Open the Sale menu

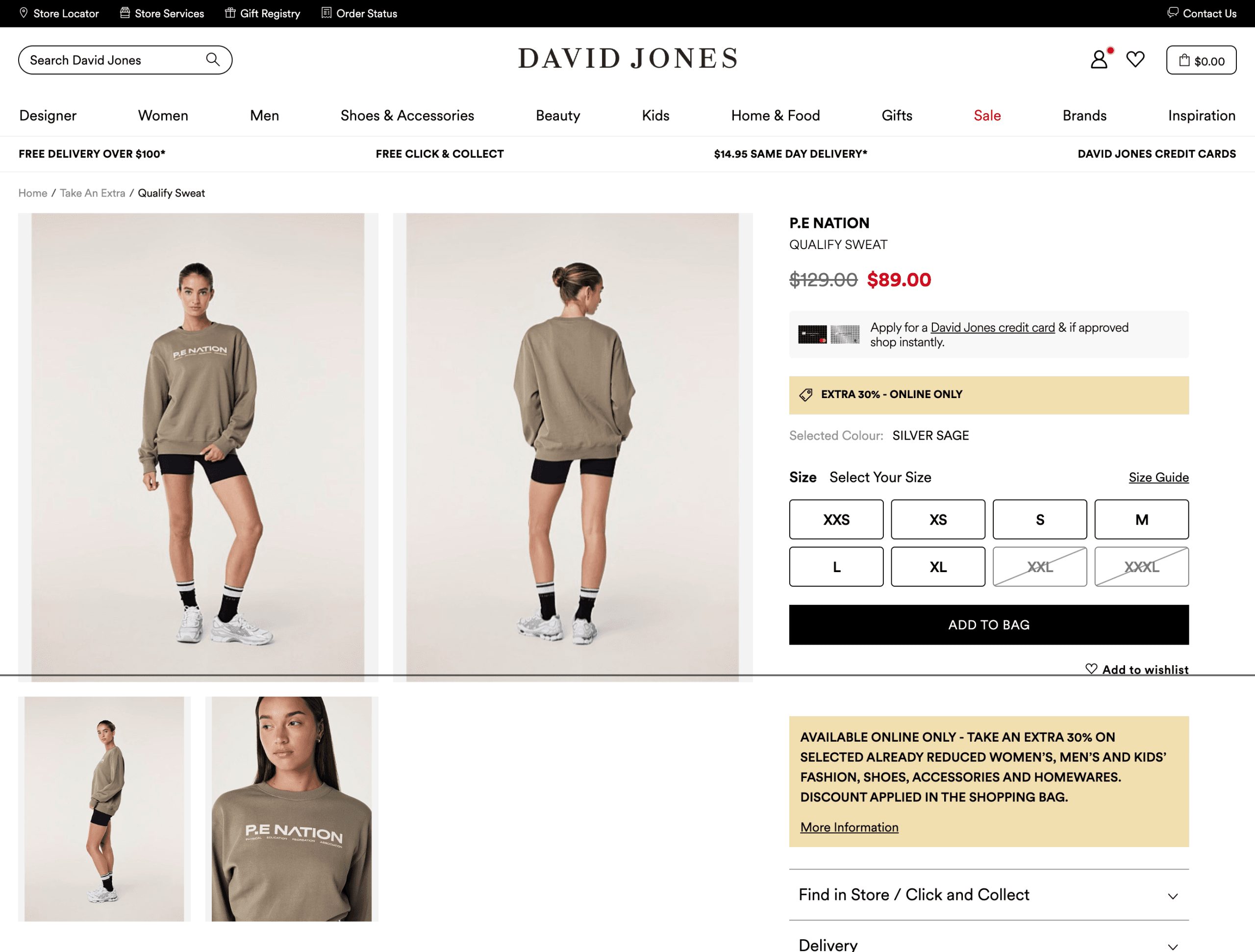pyautogui.click(x=987, y=115)
